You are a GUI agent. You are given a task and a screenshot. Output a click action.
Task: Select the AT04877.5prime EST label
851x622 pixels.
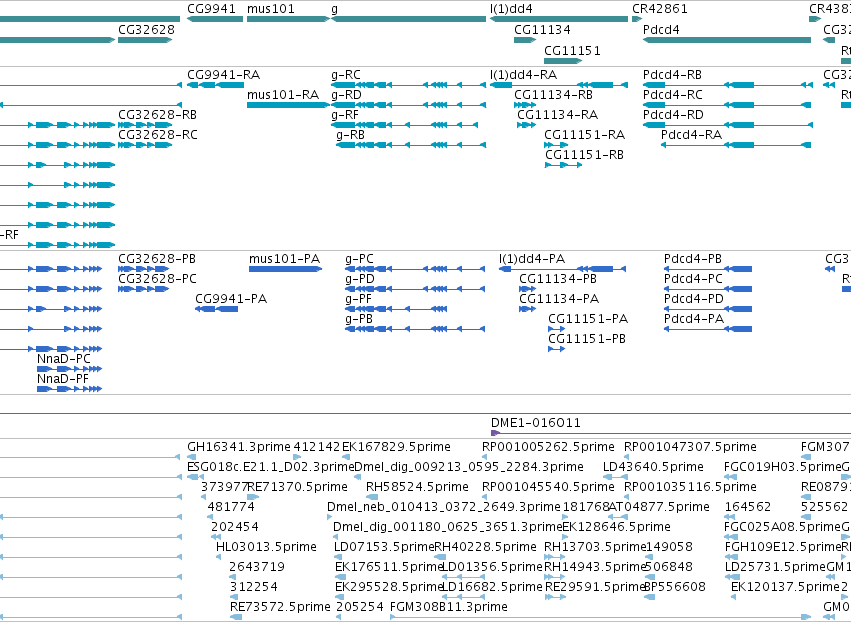point(659,507)
